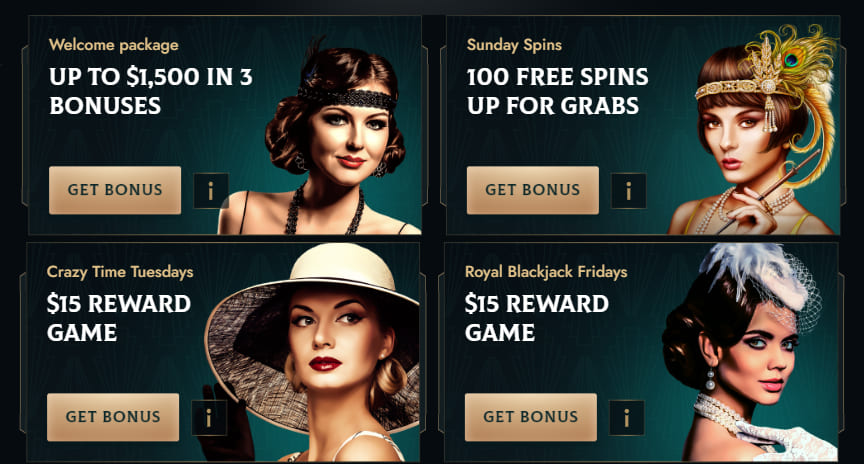This screenshot has width=864, height=464.
Task: Get bonus for Royal Blackjack Fridays
Action: pyautogui.click(x=531, y=417)
